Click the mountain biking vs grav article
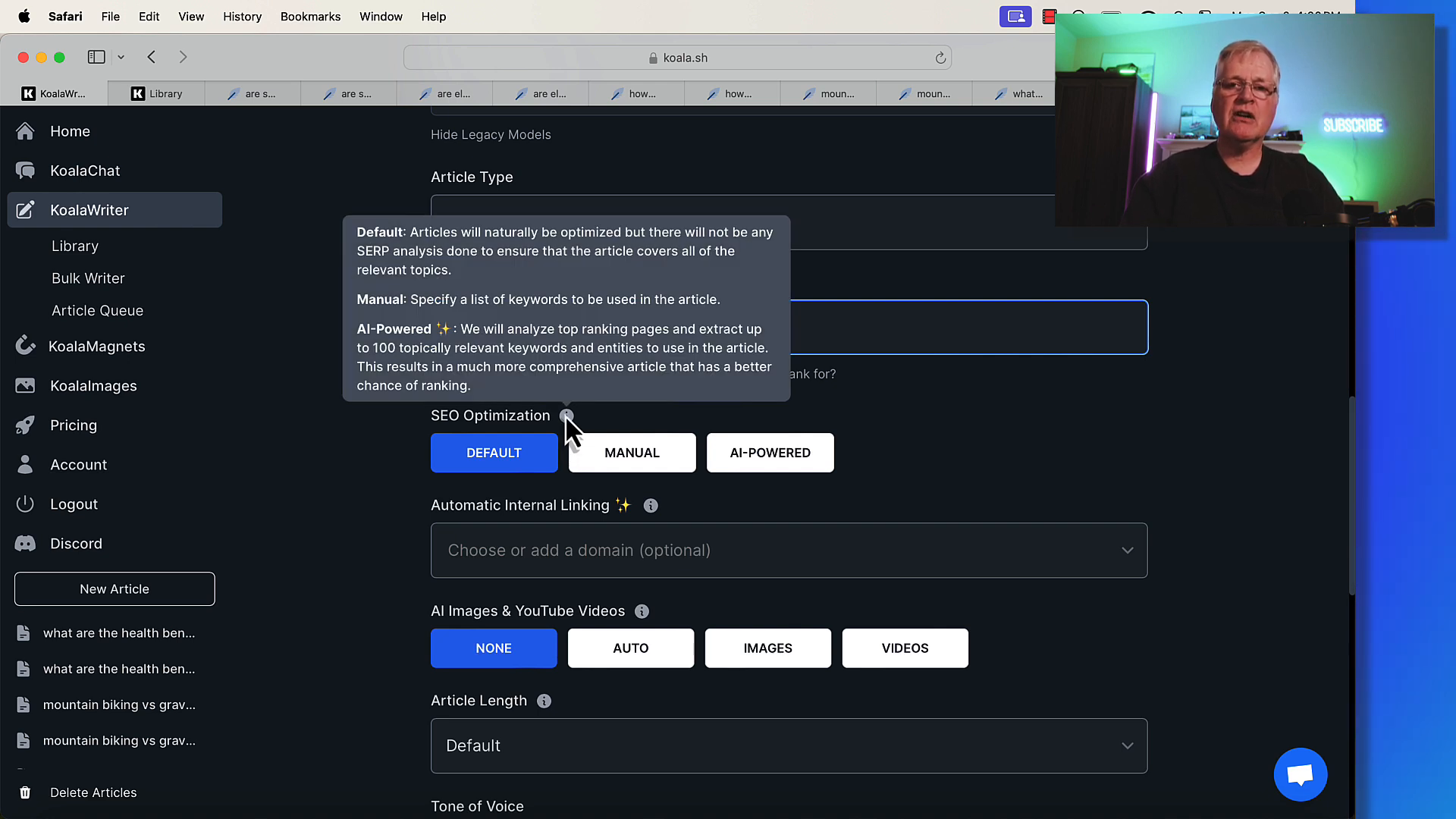 pos(120,705)
